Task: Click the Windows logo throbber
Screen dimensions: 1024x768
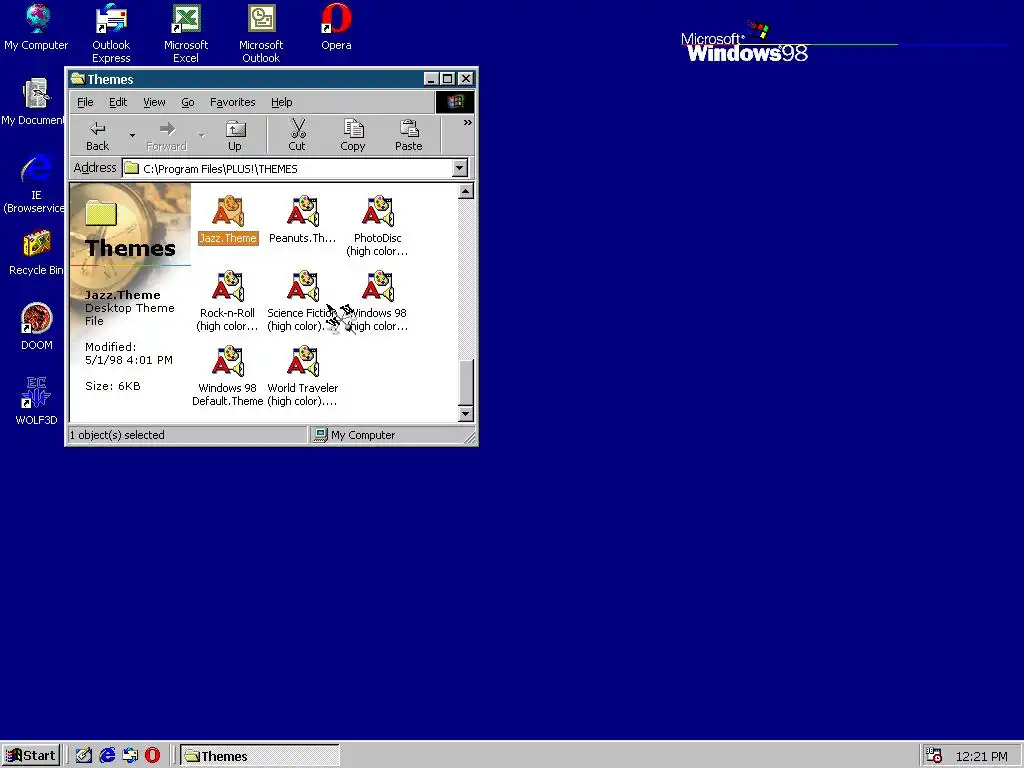Action: pos(455,102)
